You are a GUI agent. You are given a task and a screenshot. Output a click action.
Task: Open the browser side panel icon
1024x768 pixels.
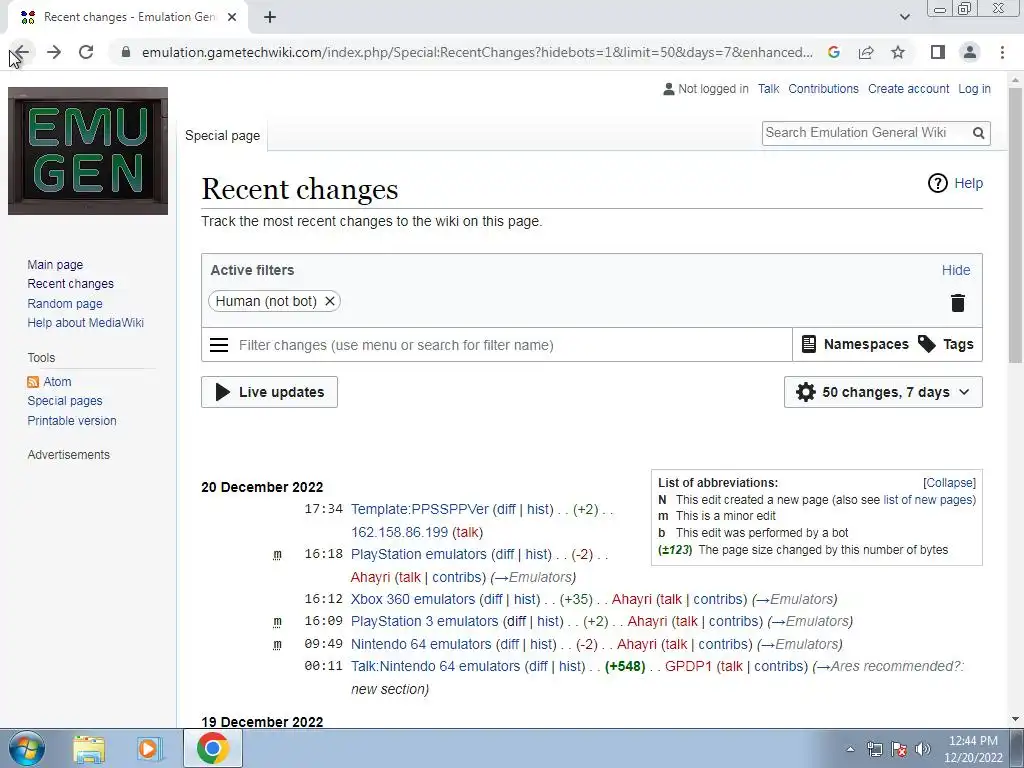click(938, 52)
